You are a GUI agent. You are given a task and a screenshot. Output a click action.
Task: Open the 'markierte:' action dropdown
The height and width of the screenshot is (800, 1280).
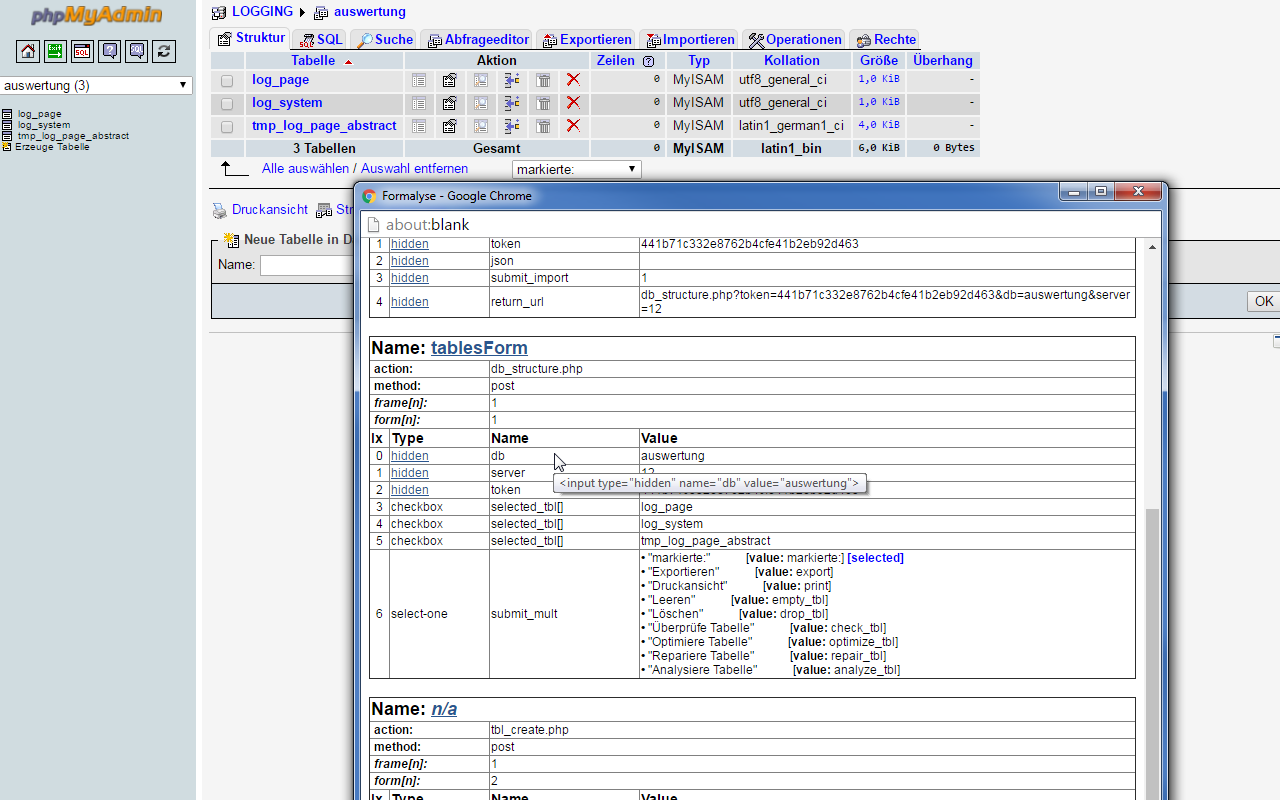[x=577, y=169]
